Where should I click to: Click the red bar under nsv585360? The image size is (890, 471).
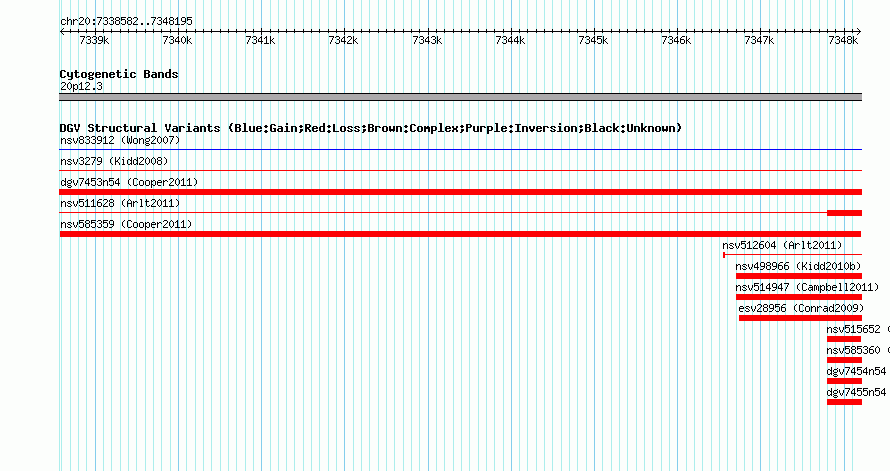[845, 360]
